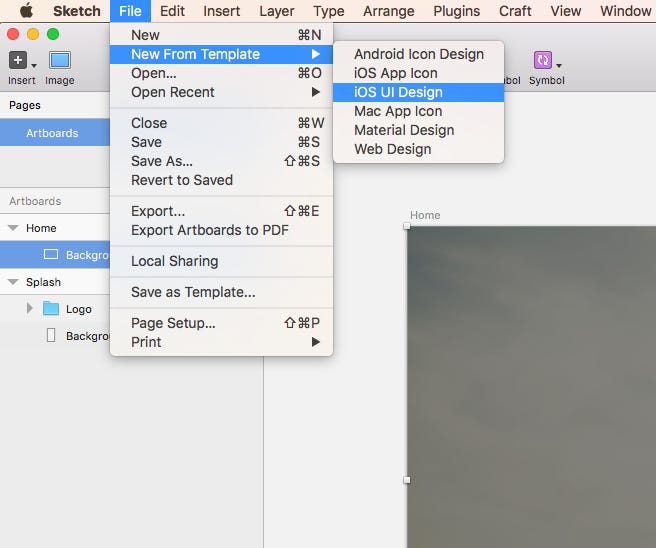Viewport: 656px width, 548px height.
Task: Click the green zoom window button
Action: [53, 34]
